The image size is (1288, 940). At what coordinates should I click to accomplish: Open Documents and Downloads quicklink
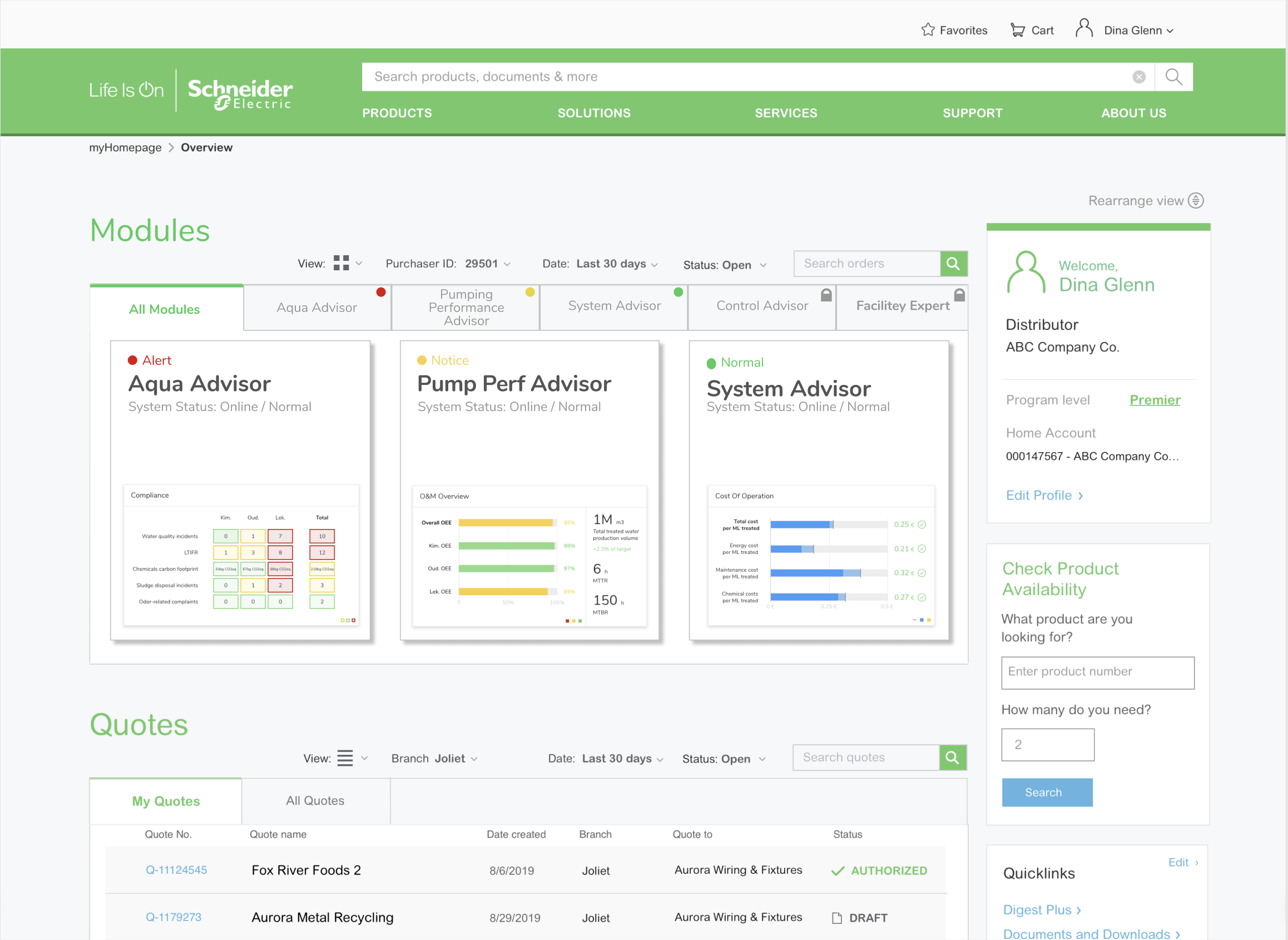pyautogui.click(x=1091, y=934)
